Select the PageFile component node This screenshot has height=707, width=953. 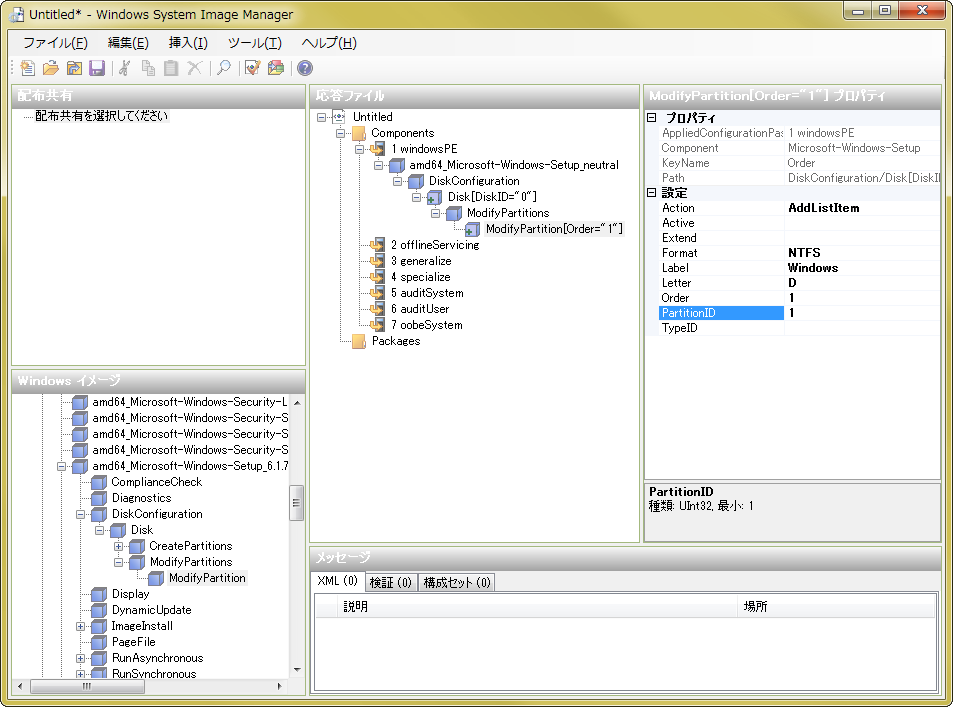coord(133,642)
